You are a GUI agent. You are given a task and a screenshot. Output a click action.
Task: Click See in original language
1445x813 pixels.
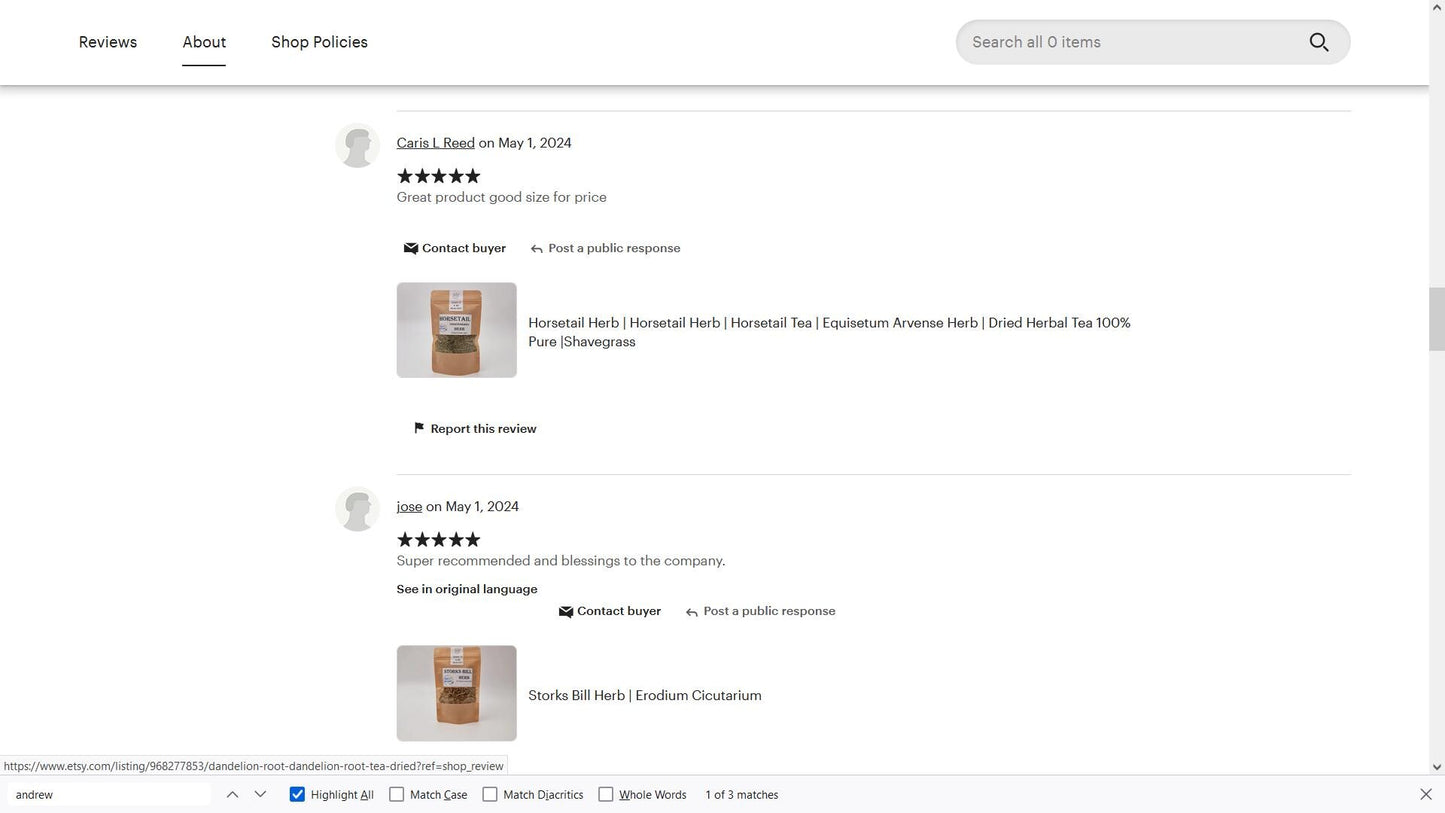[x=467, y=589]
